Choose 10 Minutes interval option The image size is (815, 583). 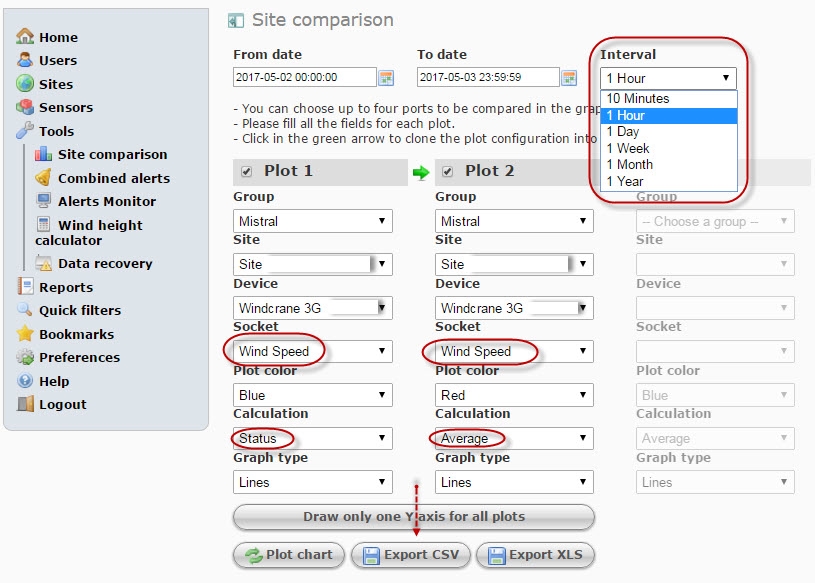click(x=668, y=99)
